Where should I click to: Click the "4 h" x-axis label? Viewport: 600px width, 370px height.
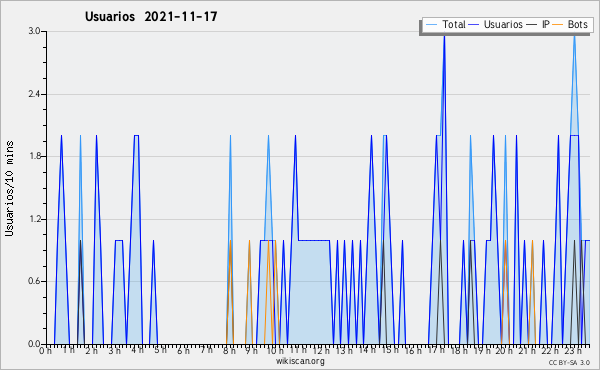137,350
